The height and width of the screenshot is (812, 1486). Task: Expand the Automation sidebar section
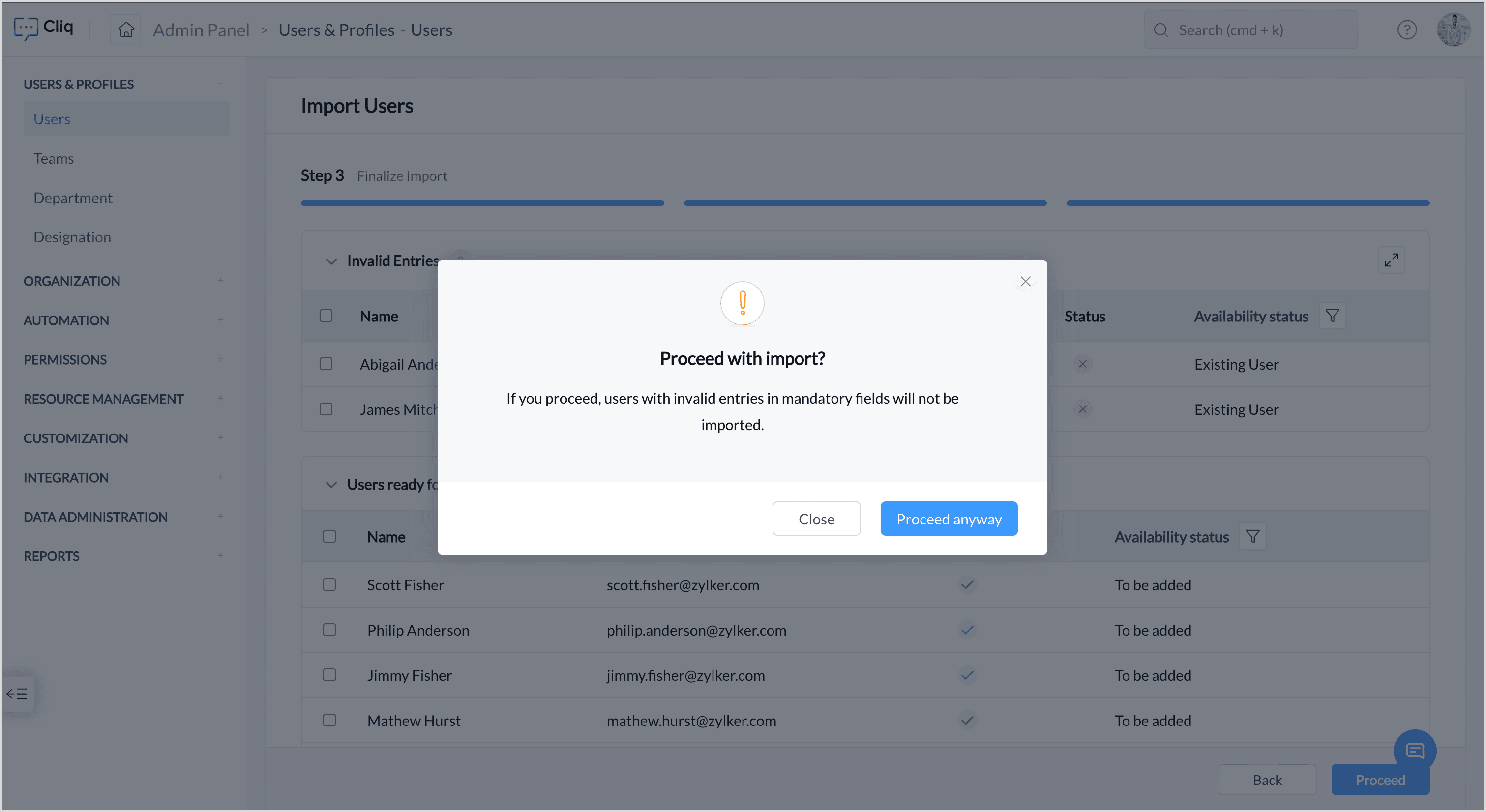coord(220,320)
